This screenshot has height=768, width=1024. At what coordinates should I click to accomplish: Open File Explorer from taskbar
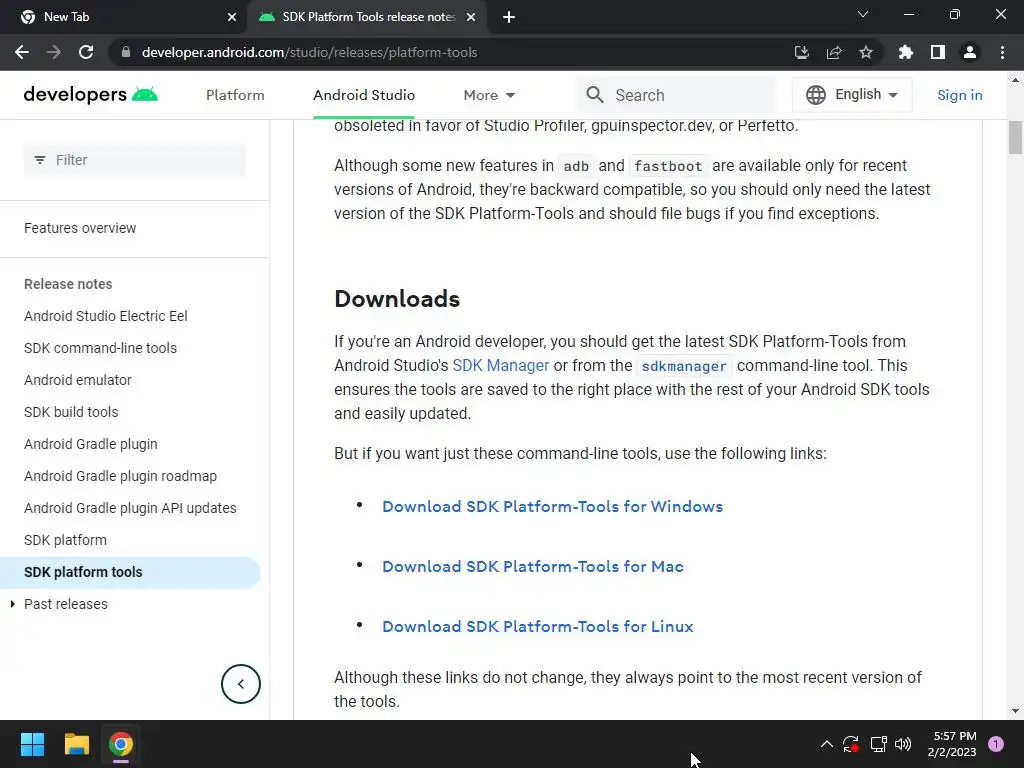point(76,744)
